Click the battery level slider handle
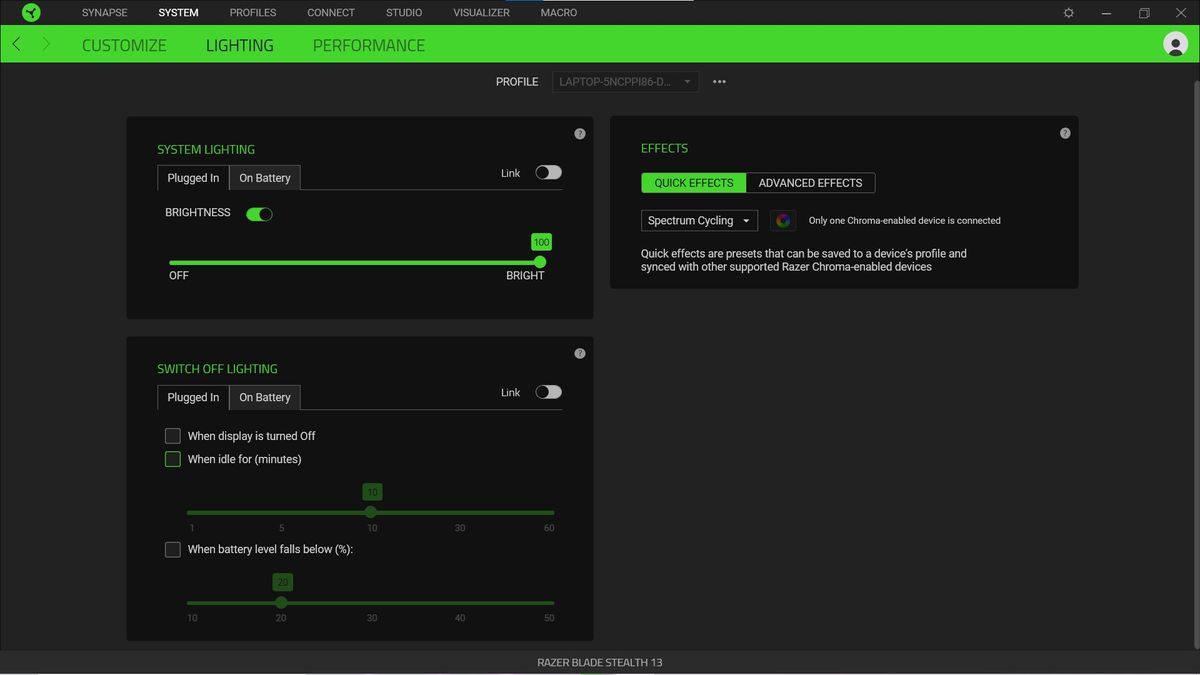 (x=281, y=602)
